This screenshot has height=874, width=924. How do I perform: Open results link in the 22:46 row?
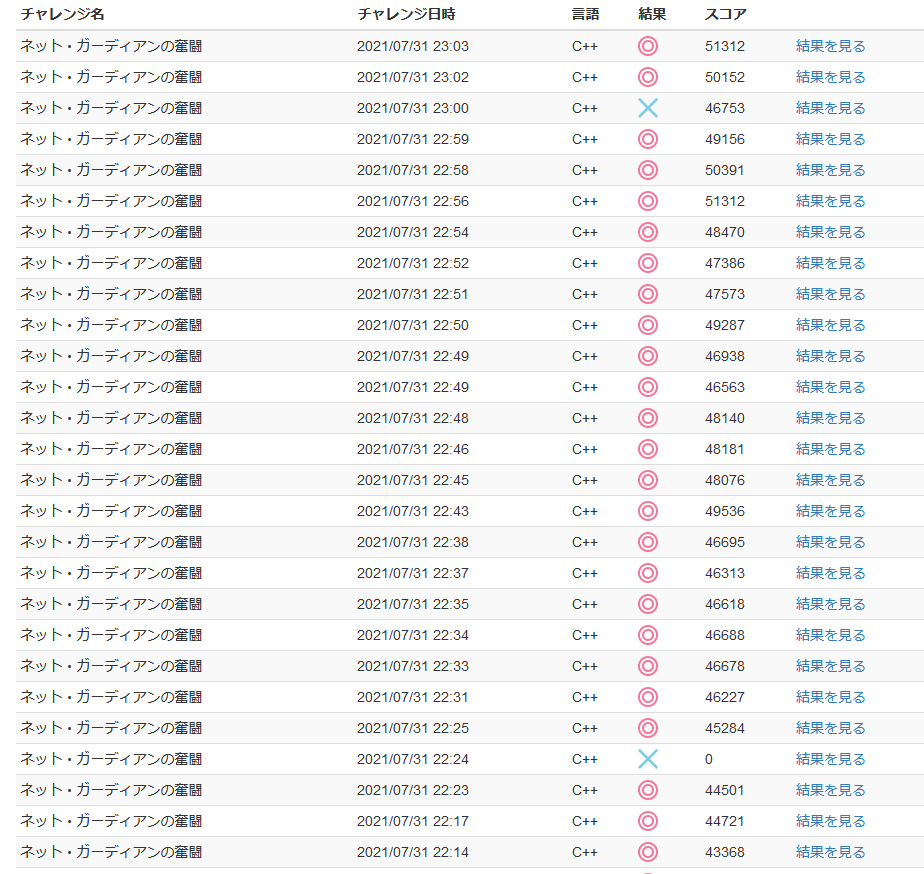click(x=830, y=449)
